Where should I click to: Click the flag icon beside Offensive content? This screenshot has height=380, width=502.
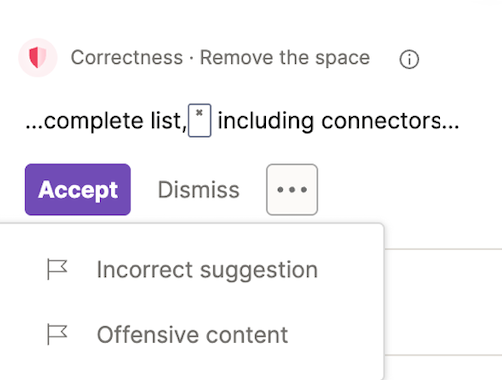pyautogui.click(x=57, y=334)
